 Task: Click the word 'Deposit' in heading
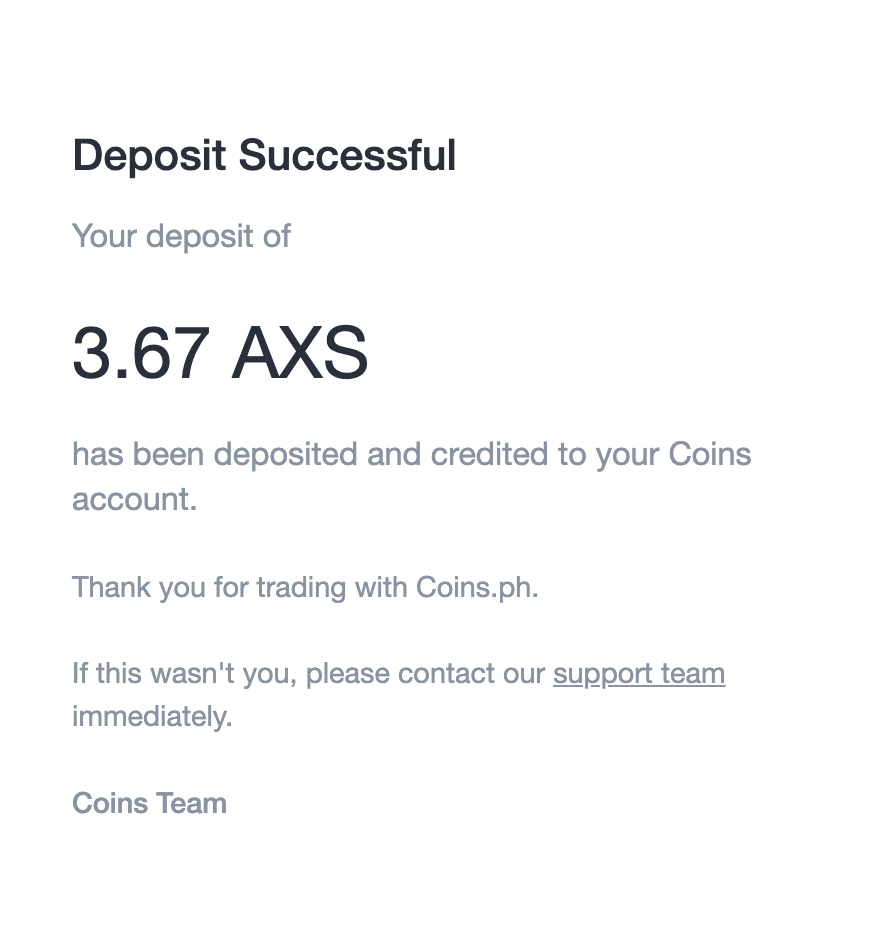(x=149, y=157)
